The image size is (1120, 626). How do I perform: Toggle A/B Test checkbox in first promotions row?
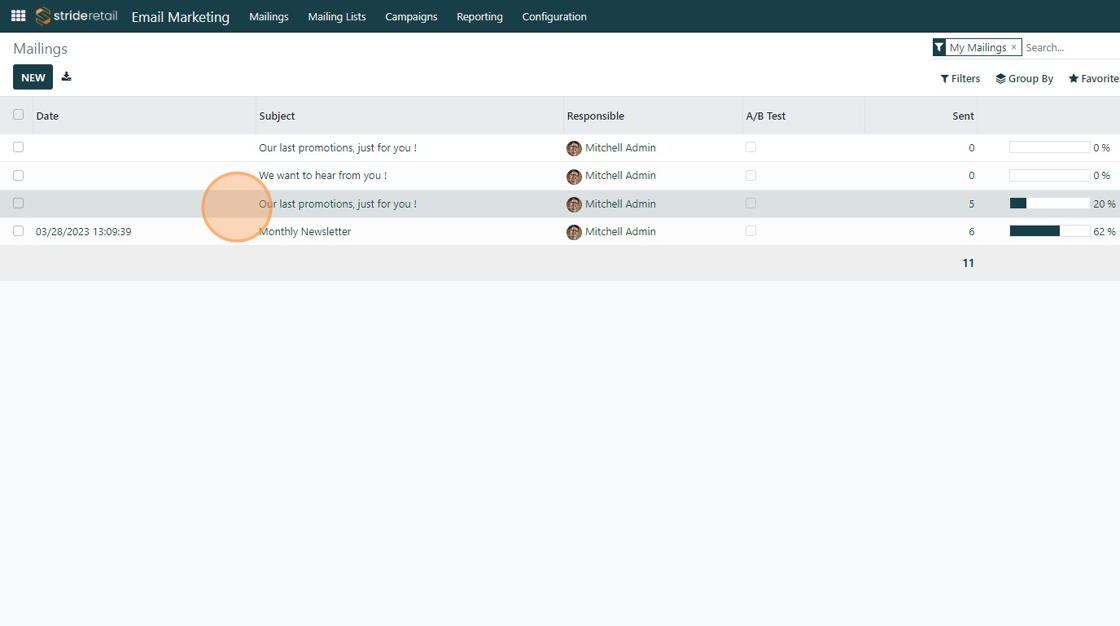751,146
